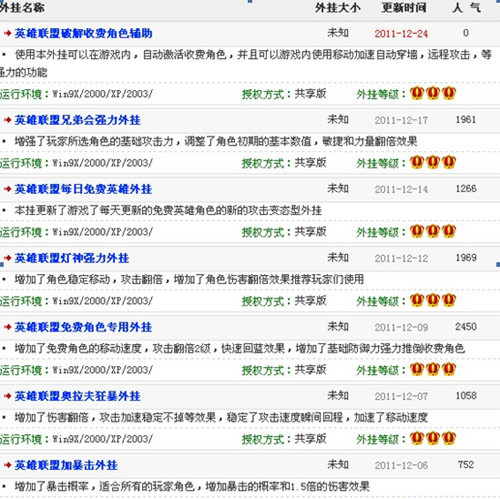Click description starting 增加了伤害翻倍
Image resolution: width=500 pixels, height=499 pixels.
pyautogui.click(x=221, y=417)
